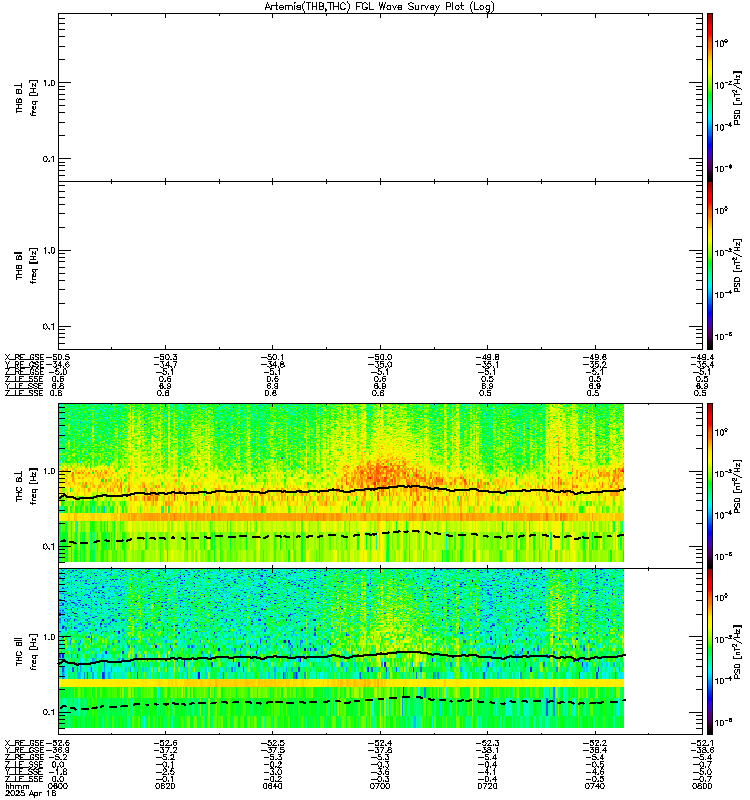Select the THB B∥ freq [Hz] axis label
The image size is (750, 800).
[26, 264]
